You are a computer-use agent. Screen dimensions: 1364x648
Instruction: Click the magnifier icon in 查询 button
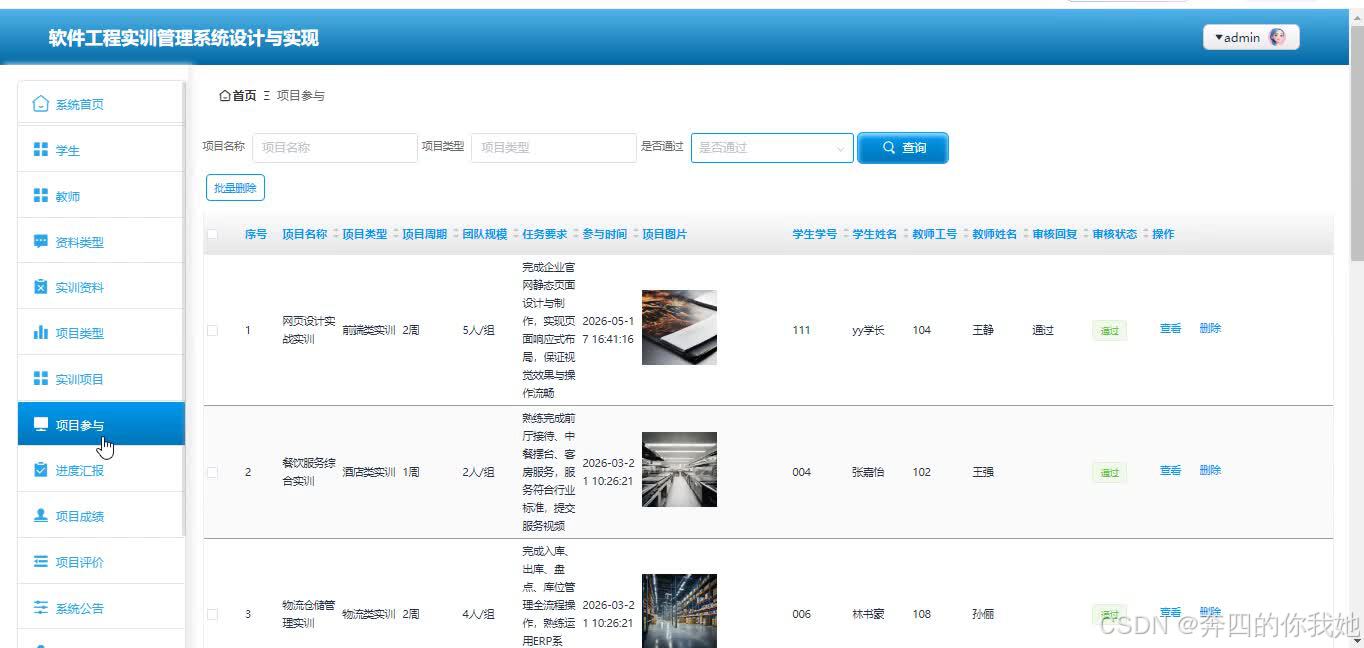(x=889, y=147)
